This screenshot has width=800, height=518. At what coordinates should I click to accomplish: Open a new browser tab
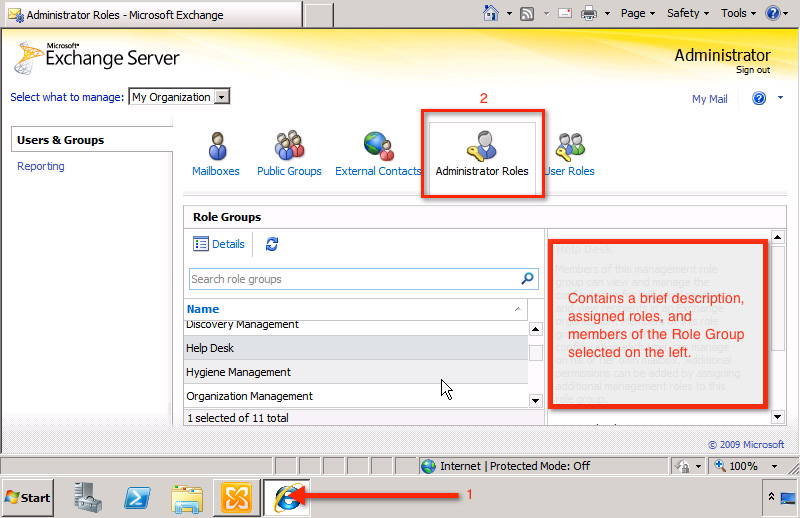click(319, 15)
